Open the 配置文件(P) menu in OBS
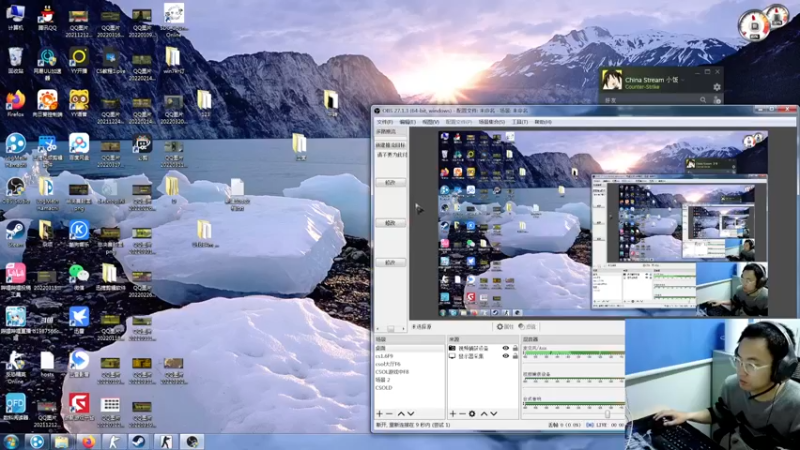This screenshot has width=800, height=450. 459,122
